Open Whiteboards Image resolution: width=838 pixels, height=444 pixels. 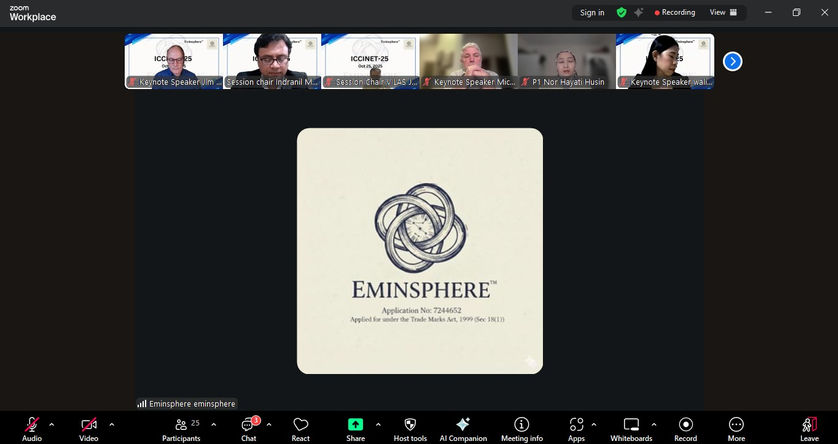[x=631, y=429]
